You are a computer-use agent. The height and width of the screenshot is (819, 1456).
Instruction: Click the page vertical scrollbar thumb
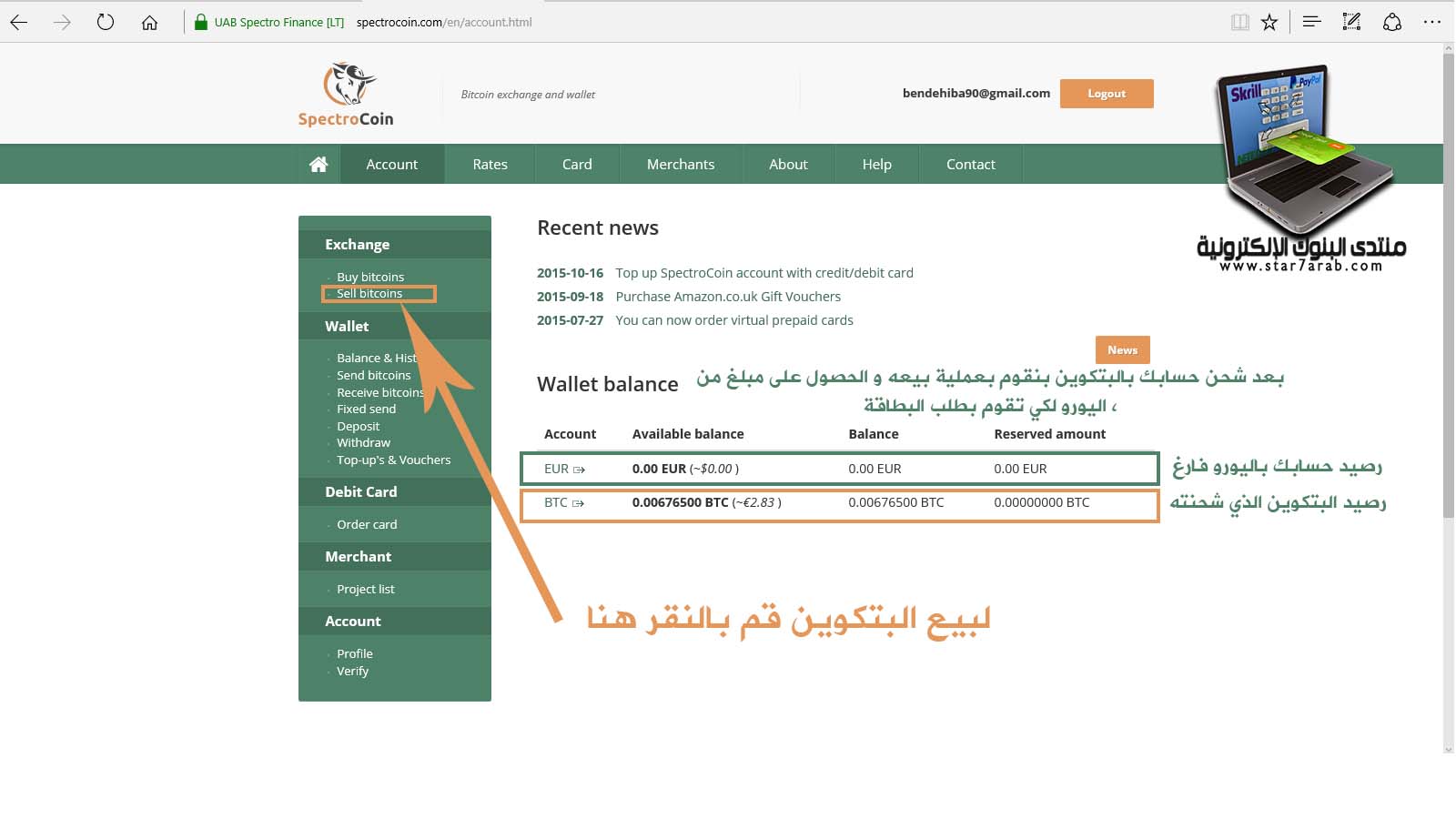(1449, 286)
